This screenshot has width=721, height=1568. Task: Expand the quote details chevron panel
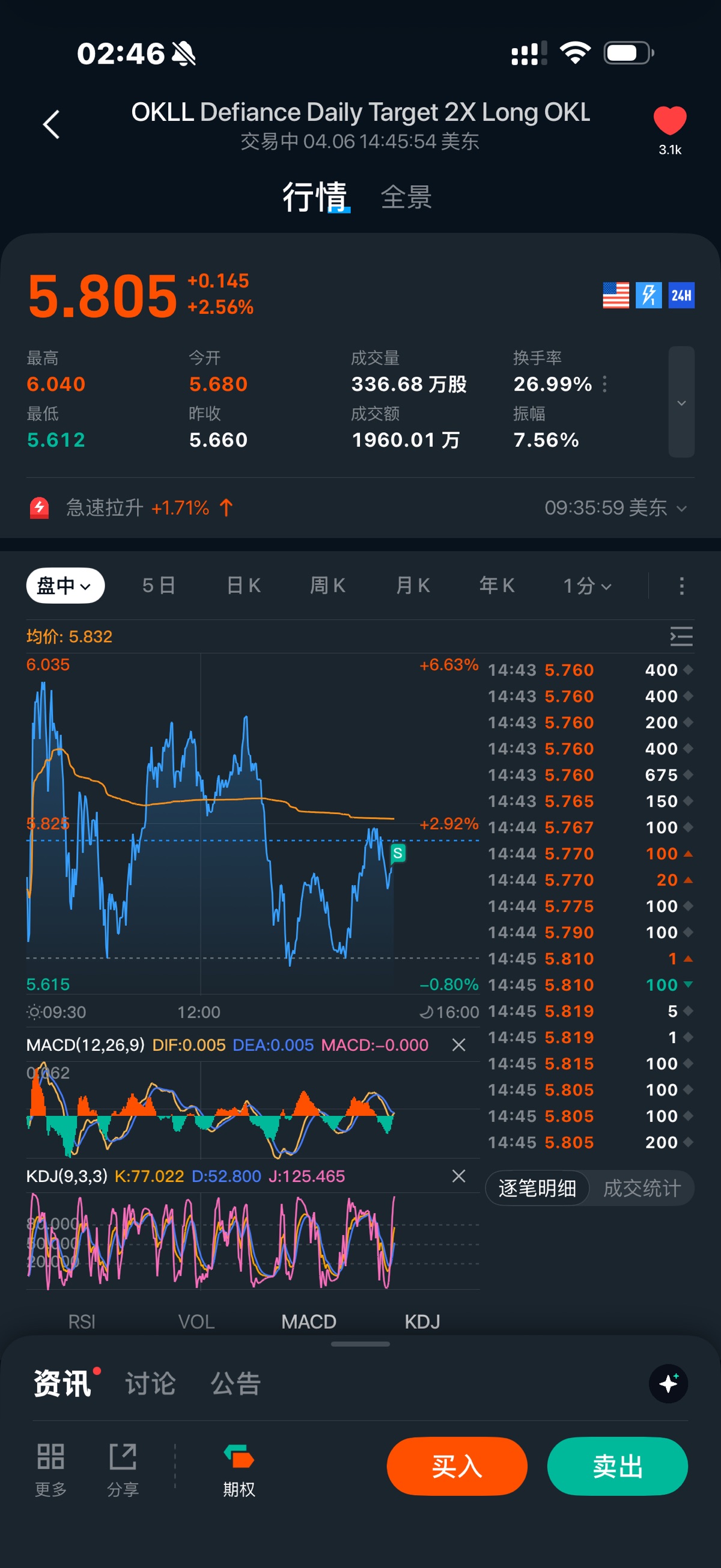click(681, 402)
